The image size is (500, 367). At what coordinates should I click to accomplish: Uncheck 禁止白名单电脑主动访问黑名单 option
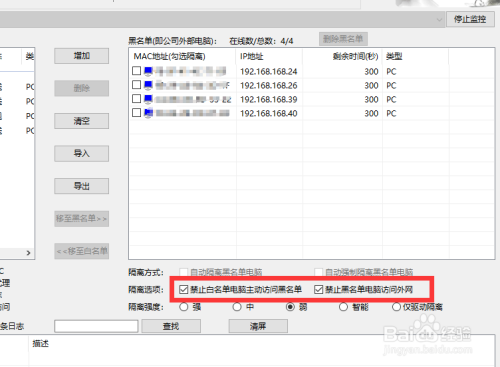[184, 289]
